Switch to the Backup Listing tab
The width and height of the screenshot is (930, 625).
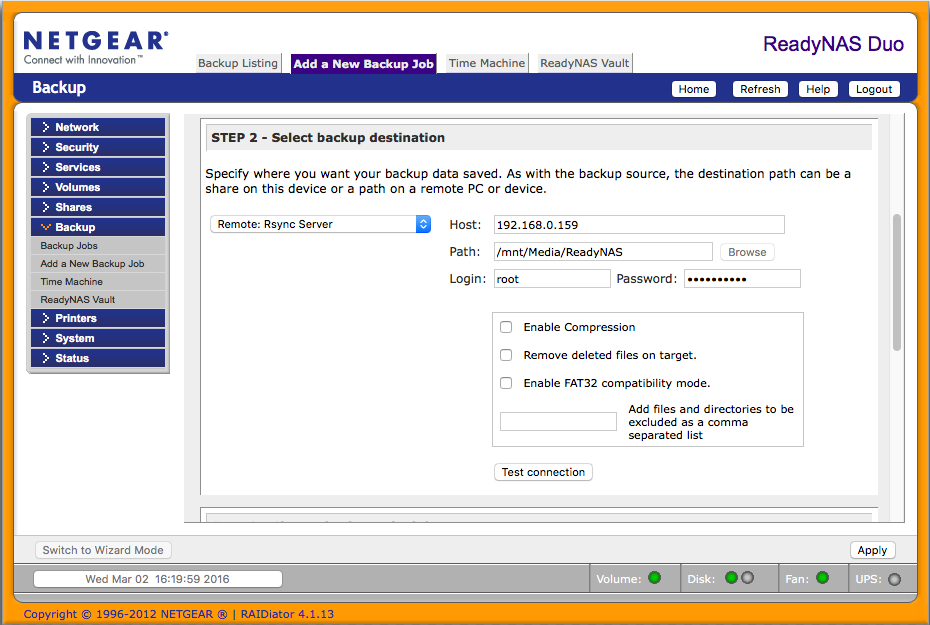[238, 63]
